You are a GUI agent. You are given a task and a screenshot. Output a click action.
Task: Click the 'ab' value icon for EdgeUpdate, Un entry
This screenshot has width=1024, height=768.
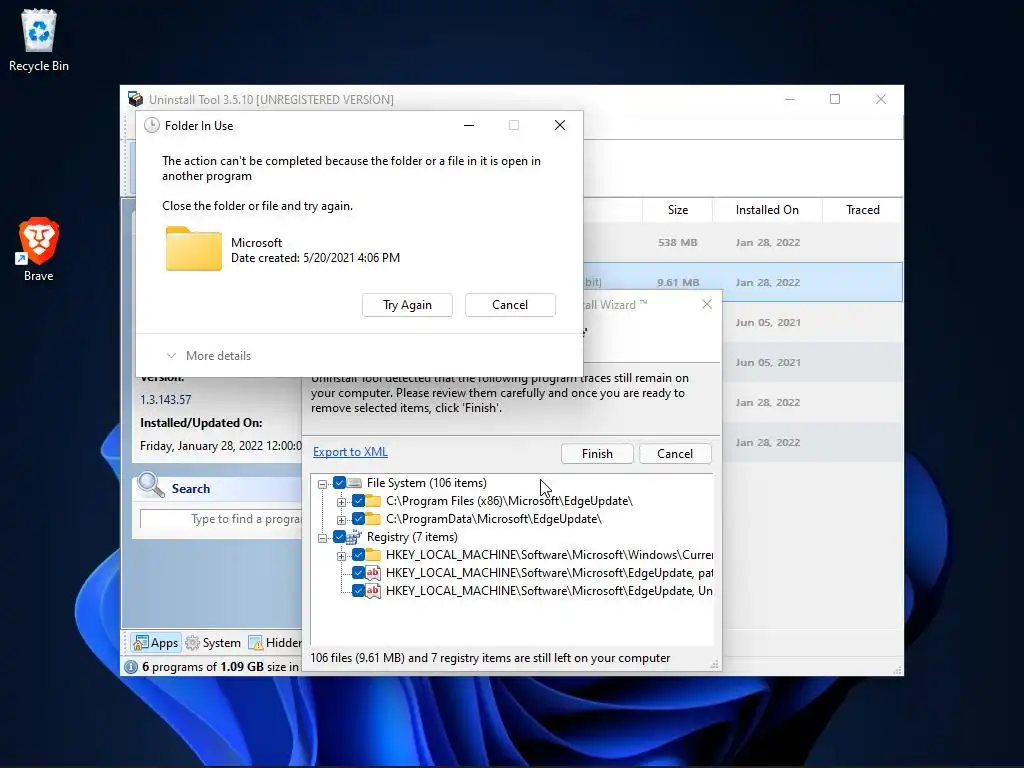pos(374,590)
